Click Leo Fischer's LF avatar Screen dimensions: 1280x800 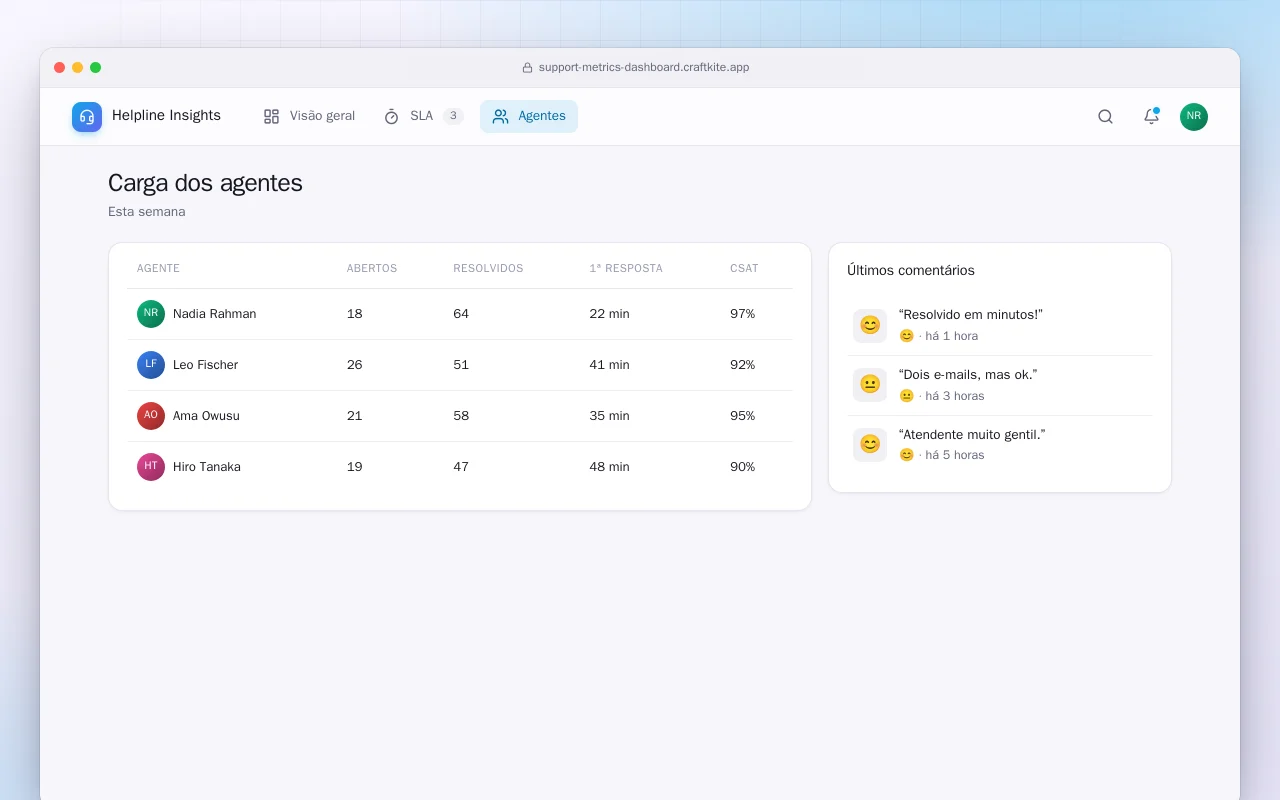(151, 365)
